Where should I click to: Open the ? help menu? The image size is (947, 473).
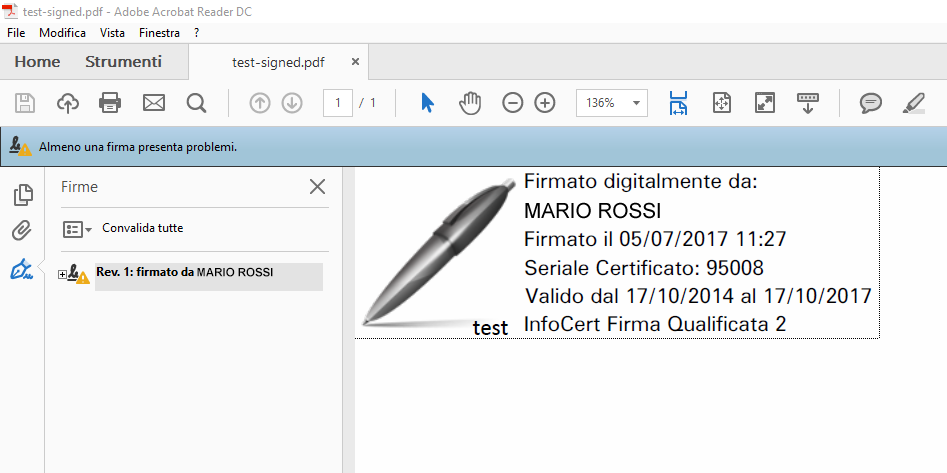[197, 33]
